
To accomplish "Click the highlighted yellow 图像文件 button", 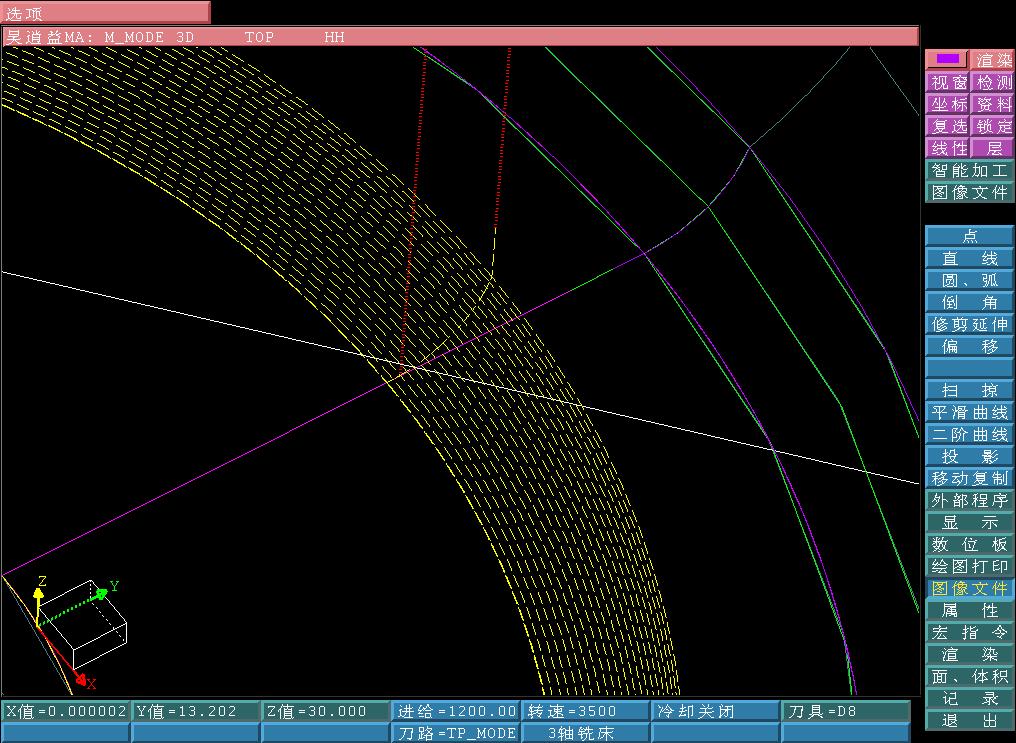I will click(x=969, y=588).
